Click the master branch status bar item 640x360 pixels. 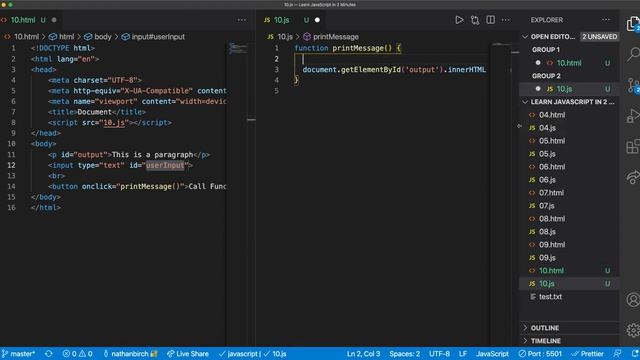(19, 354)
